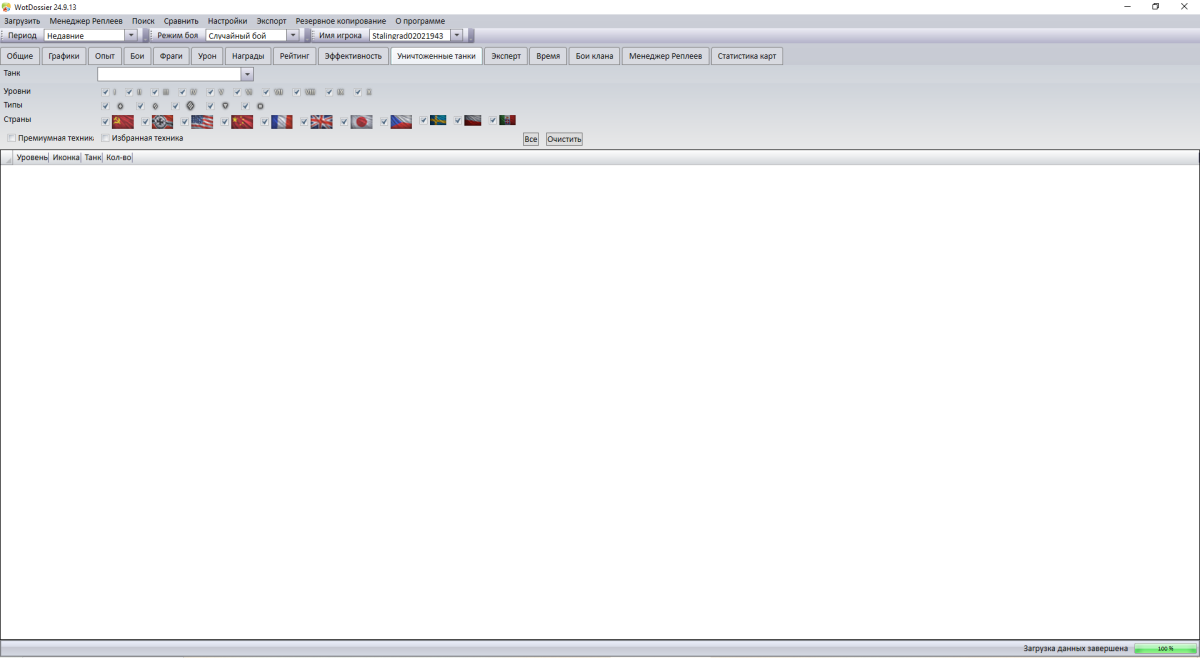Screen dimensions: 1200x658
Task: Switch to the Эксперт tab
Action: coord(506,56)
